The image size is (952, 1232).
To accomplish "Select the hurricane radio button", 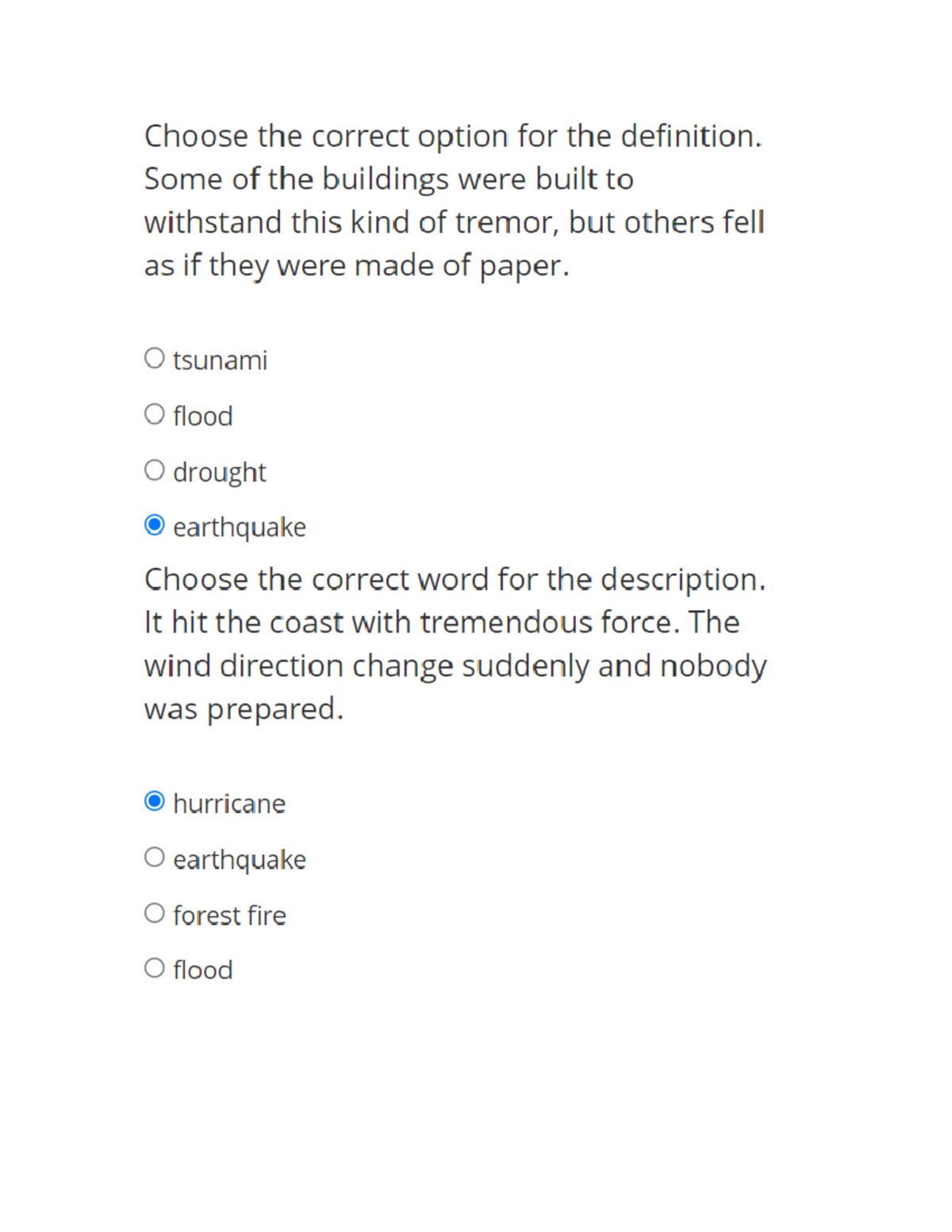I will coord(155,801).
